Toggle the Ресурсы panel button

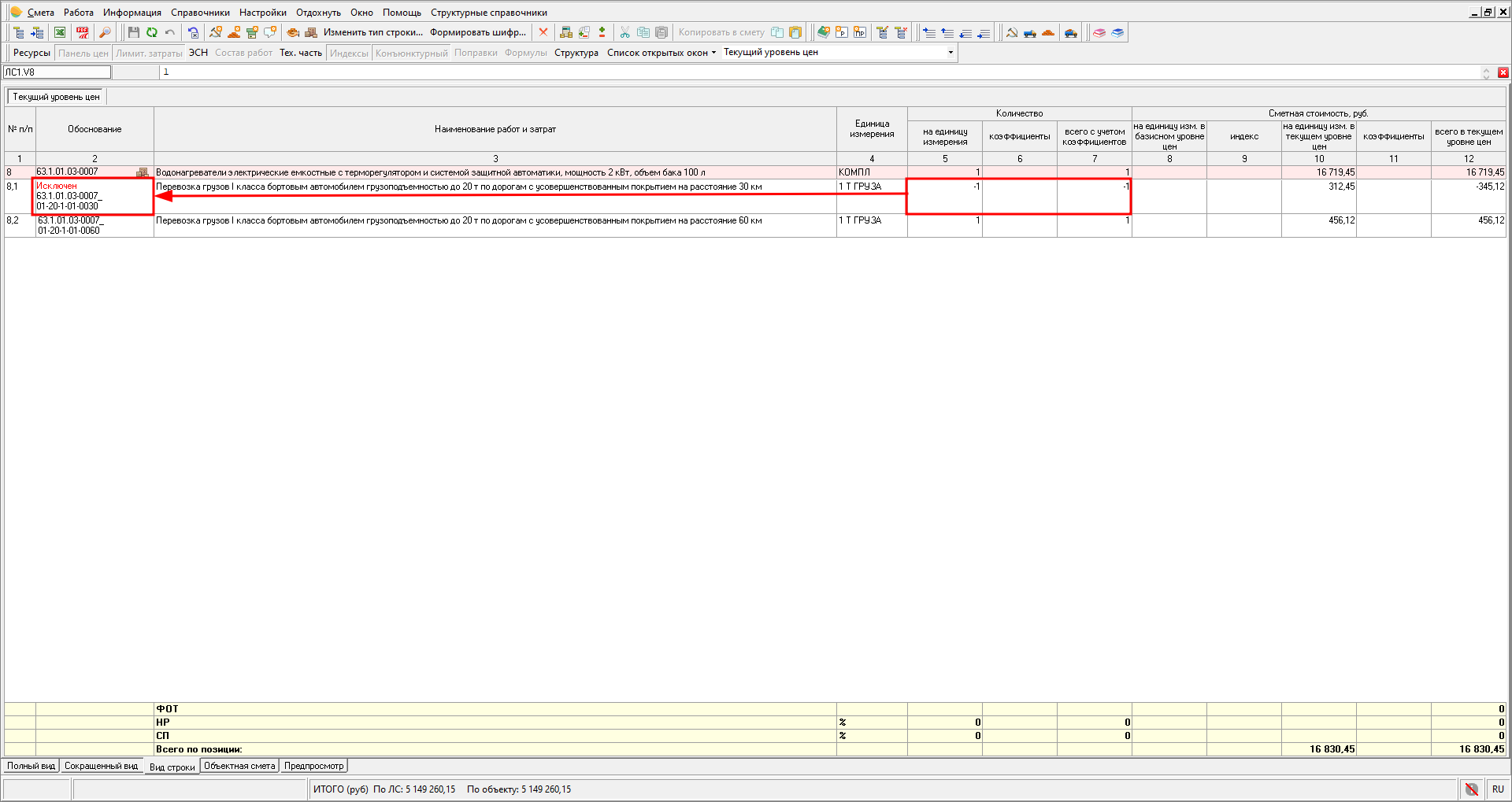[x=31, y=53]
